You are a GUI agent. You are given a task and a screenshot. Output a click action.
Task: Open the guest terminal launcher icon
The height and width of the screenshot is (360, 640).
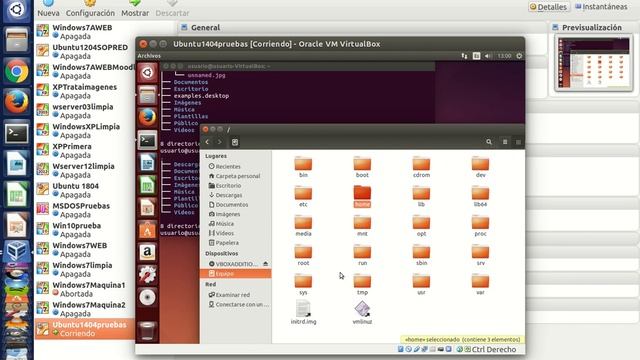point(147,140)
